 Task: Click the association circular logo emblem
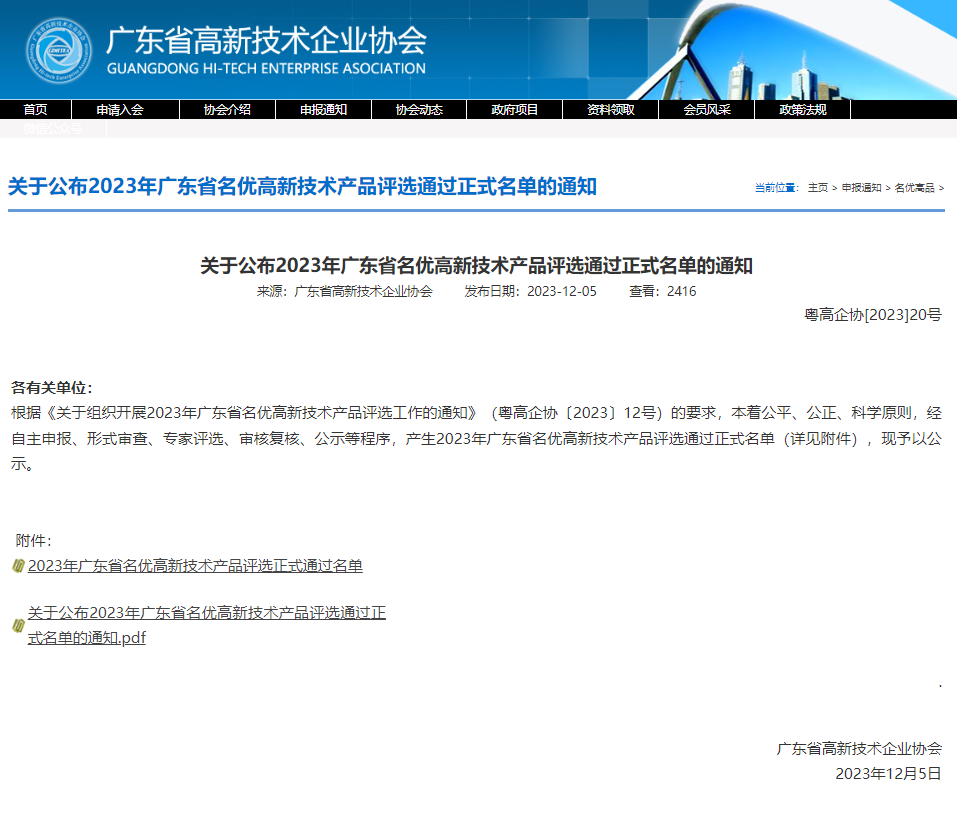click(x=59, y=50)
